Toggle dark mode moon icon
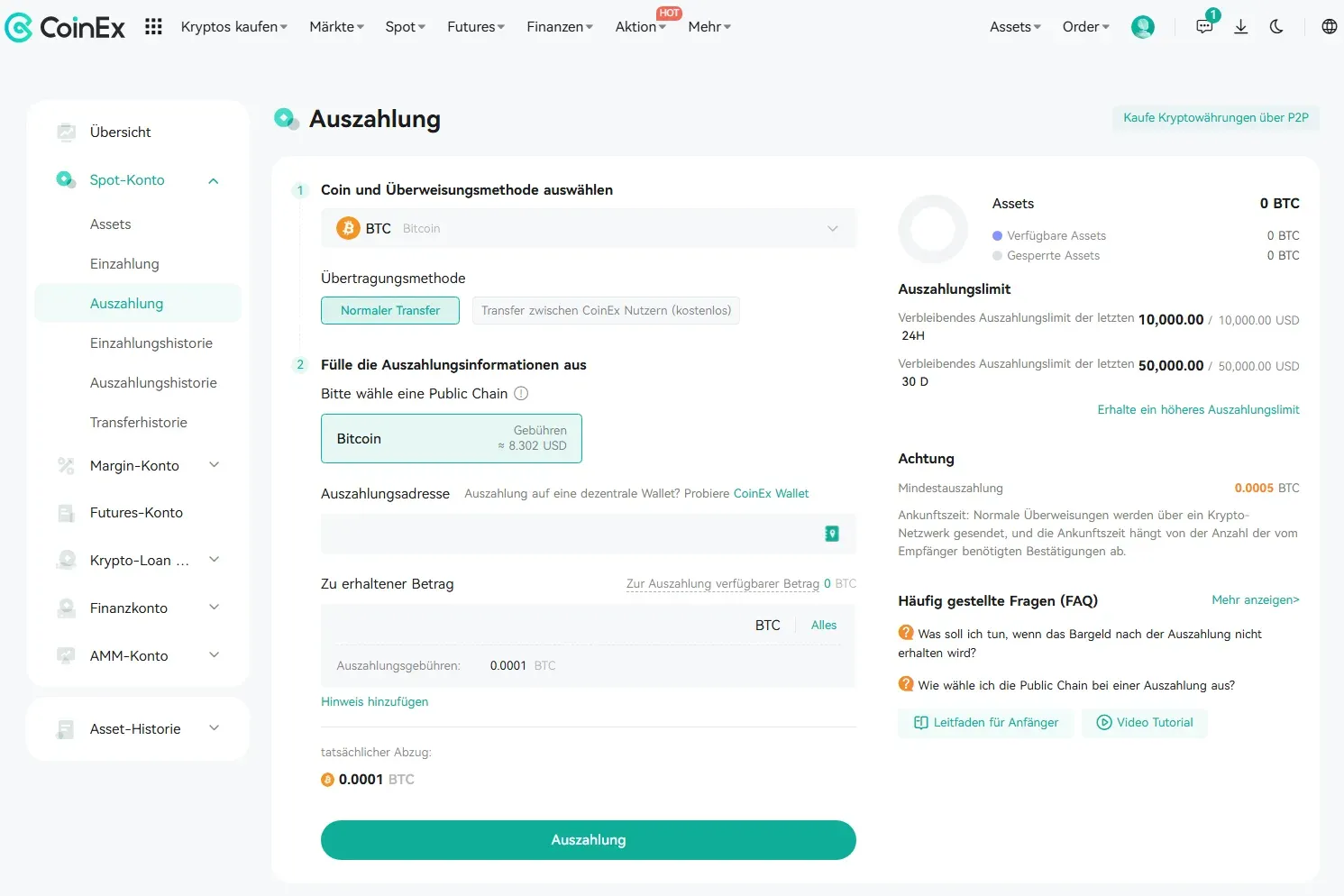Viewport: 1344px width, 896px height. pos(1276,27)
